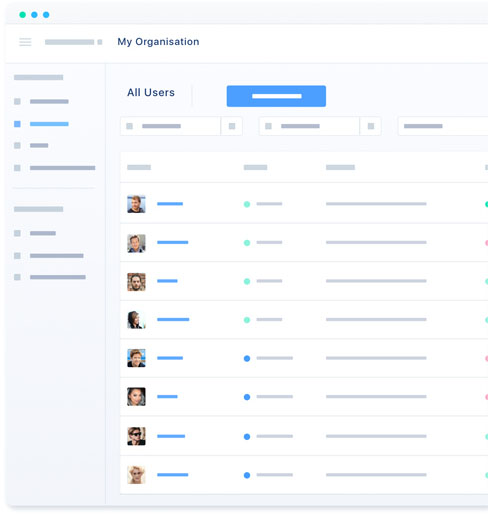
Task: Open the last user's blue name link
Action: [172, 474]
